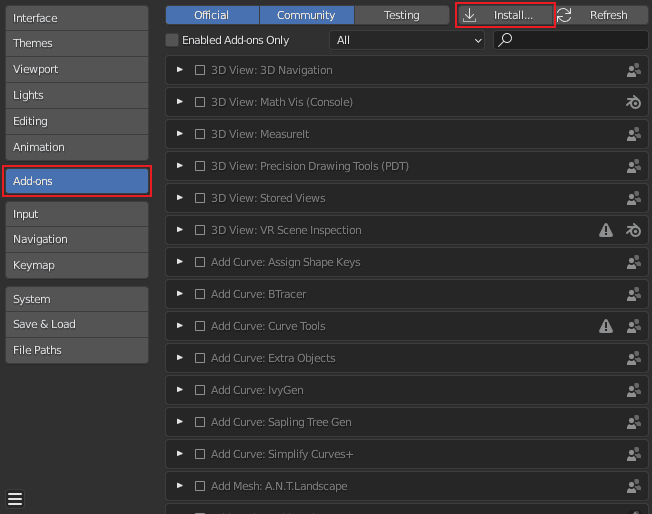Click the Refresh button
This screenshot has width=652, height=514.
tap(602, 15)
